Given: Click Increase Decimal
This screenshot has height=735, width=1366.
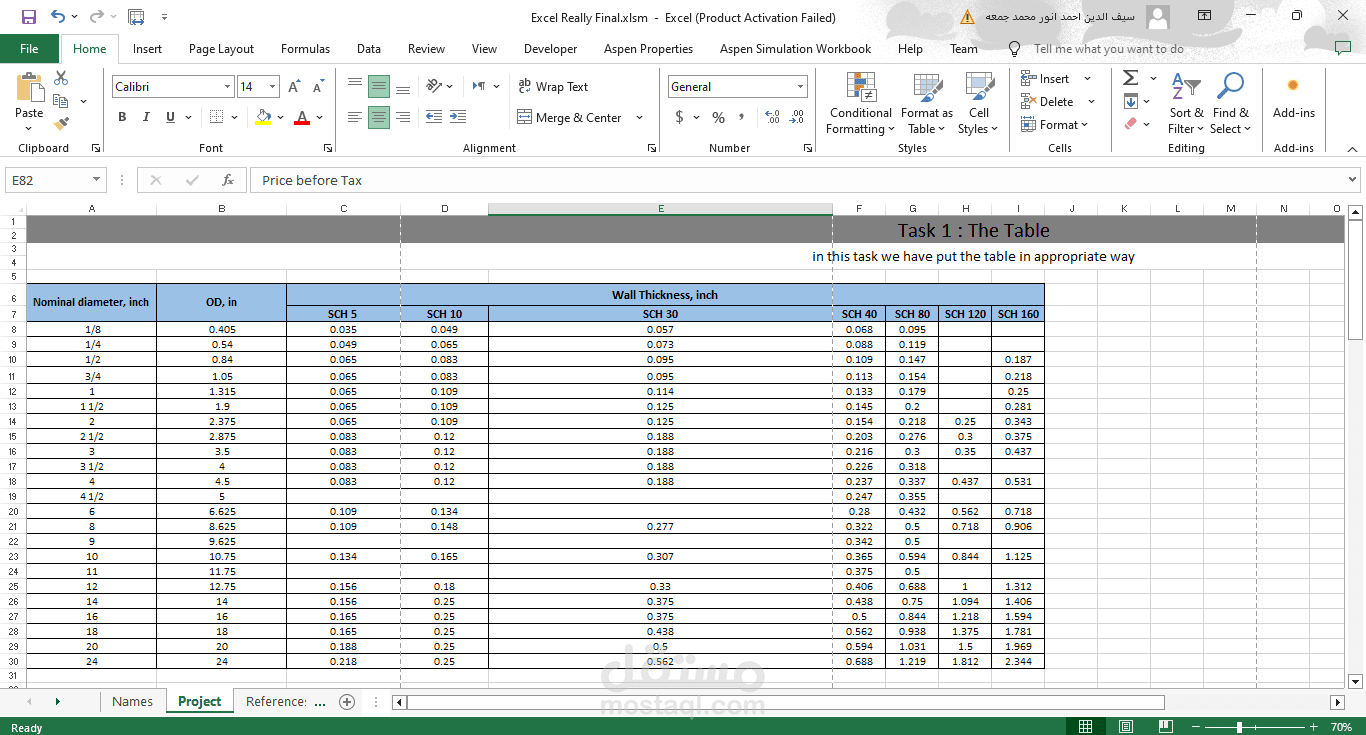Looking at the screenshot, I should pyautogui.click(x=773, y=117).
